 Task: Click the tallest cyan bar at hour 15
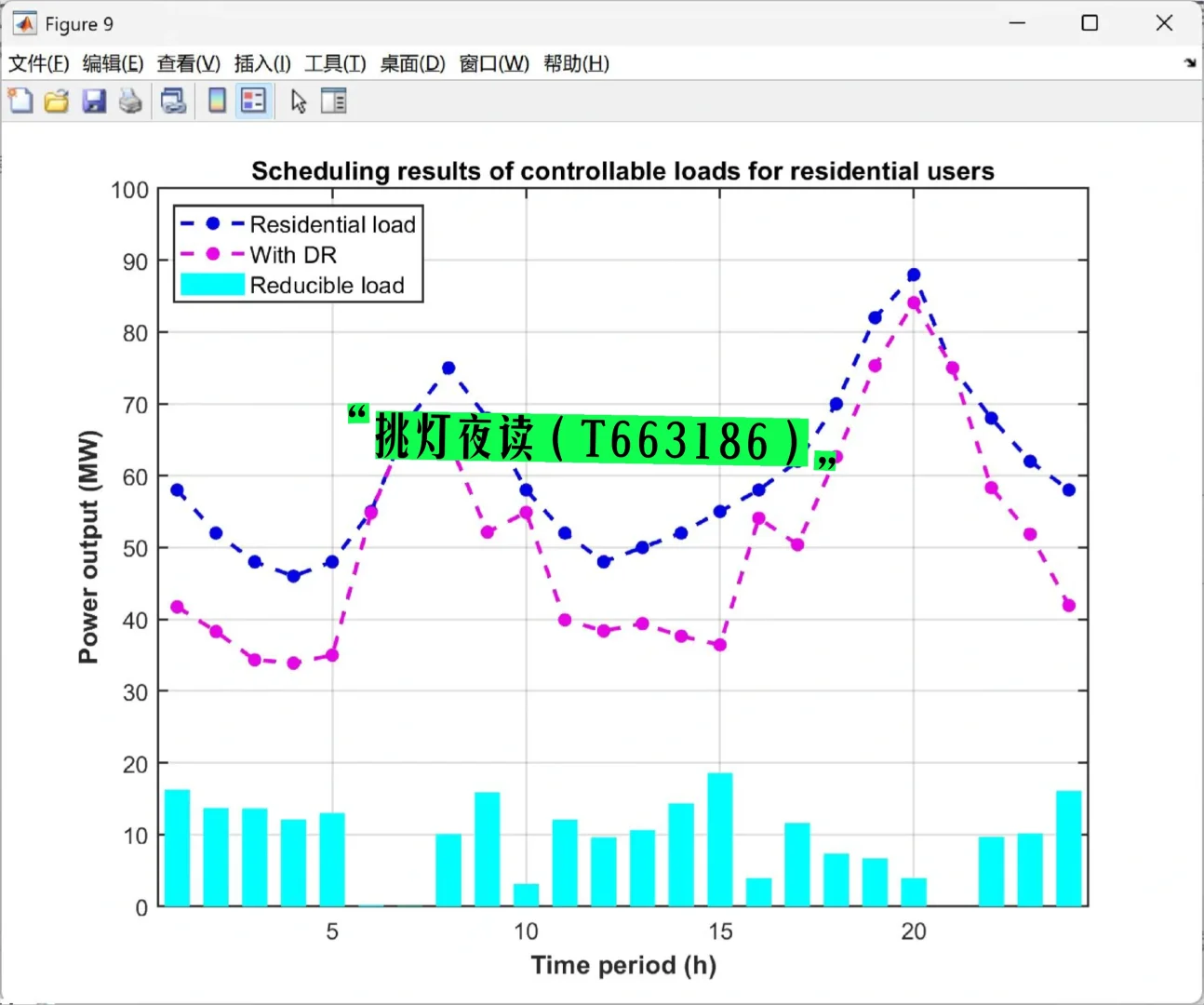(720, 839)
